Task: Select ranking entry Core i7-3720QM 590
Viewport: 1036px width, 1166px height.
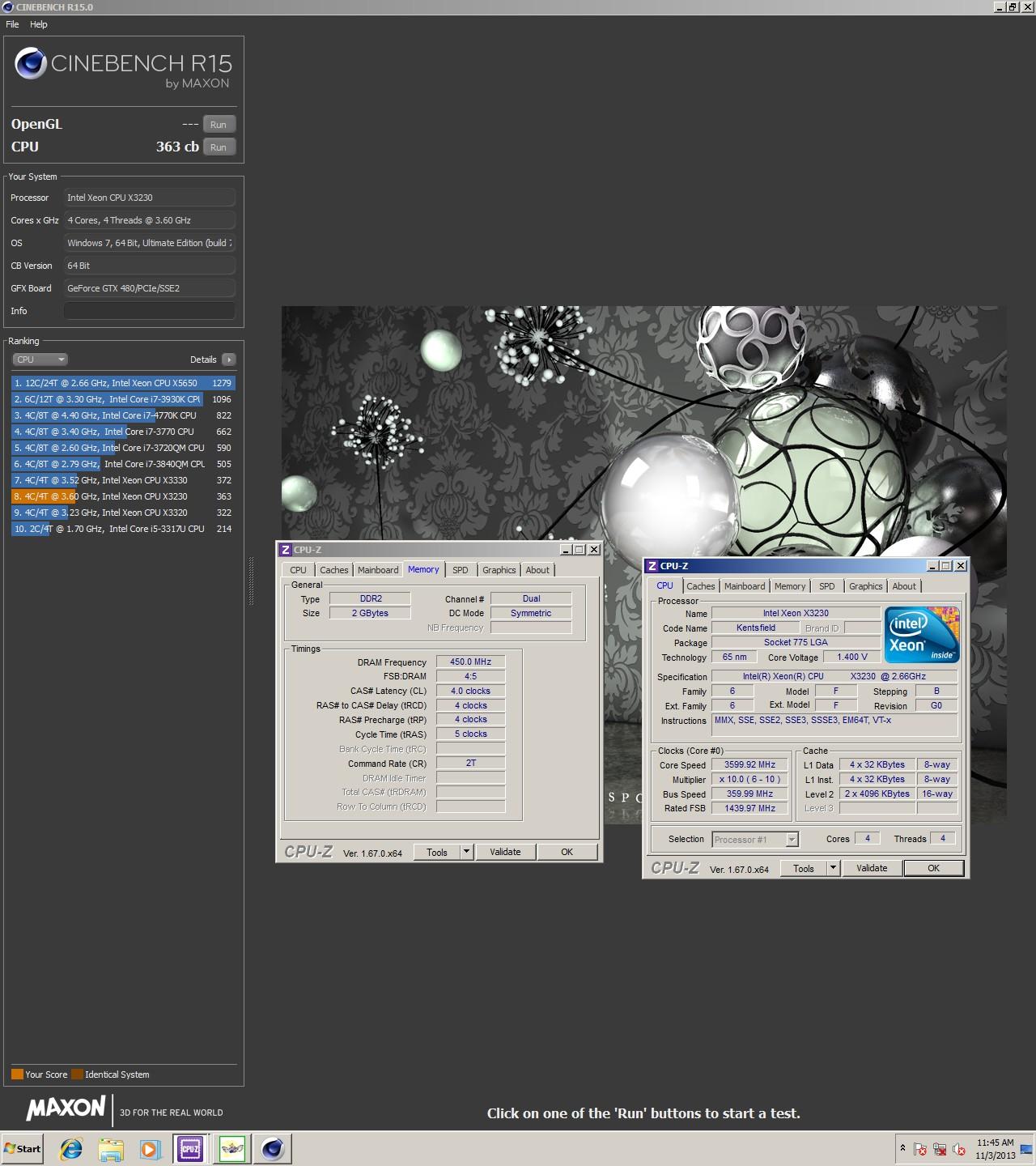Action: tap(123, 448)
